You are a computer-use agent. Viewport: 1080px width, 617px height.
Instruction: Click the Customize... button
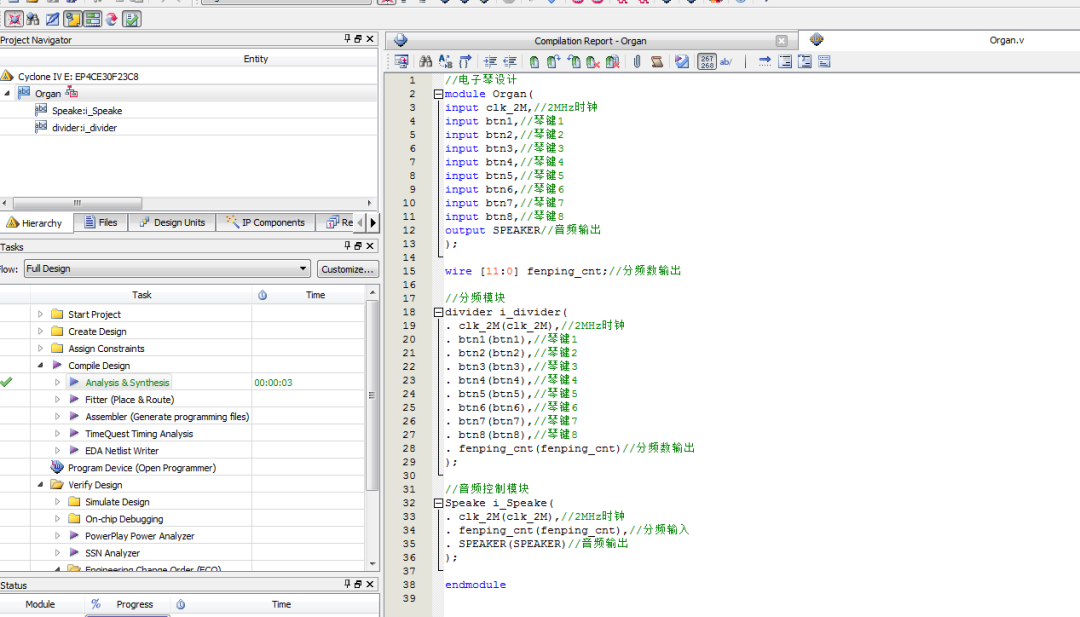(x=347, y=269)
